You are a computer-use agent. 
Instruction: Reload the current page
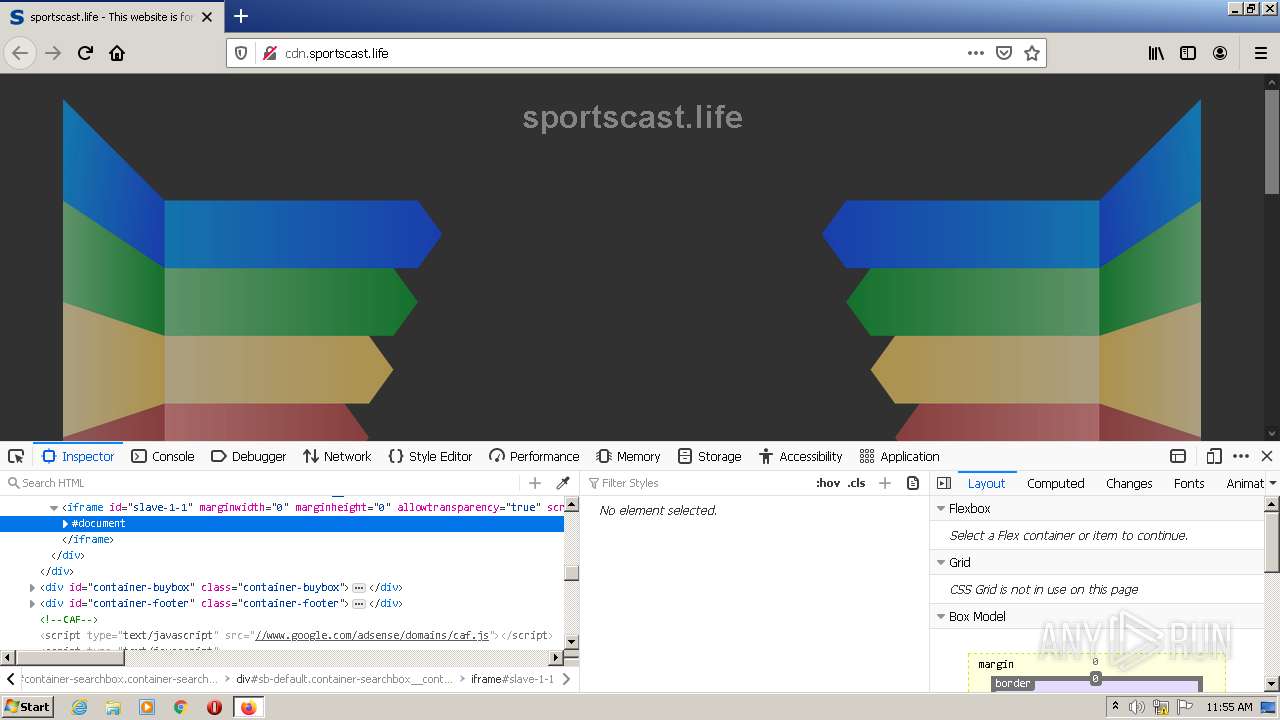(85, 53)
